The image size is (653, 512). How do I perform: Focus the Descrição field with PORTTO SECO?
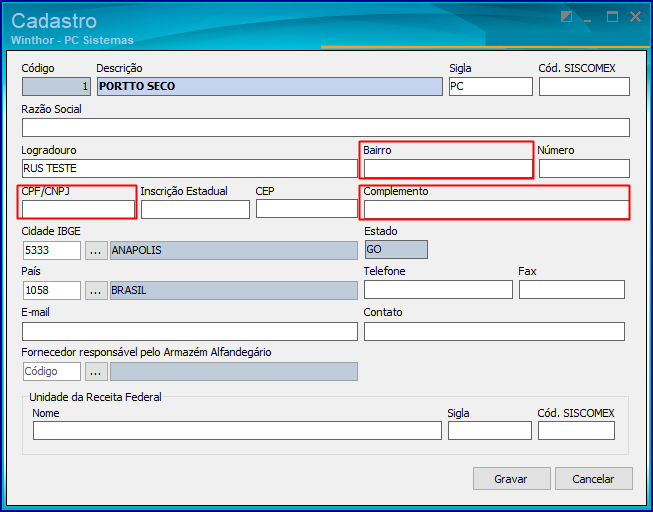(270, 87)
